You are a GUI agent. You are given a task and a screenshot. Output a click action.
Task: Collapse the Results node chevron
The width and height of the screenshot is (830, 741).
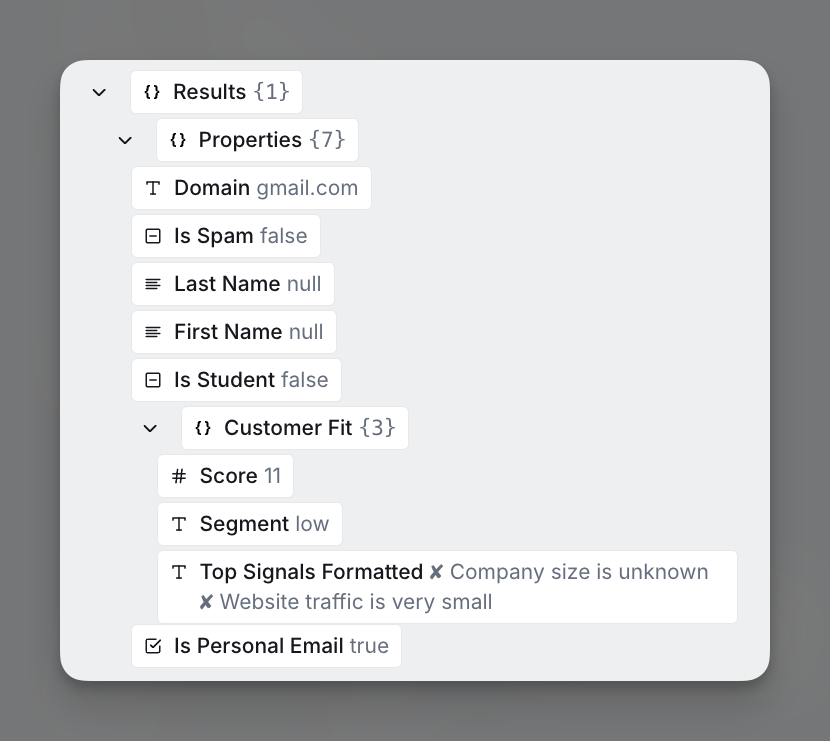[99, 93]
